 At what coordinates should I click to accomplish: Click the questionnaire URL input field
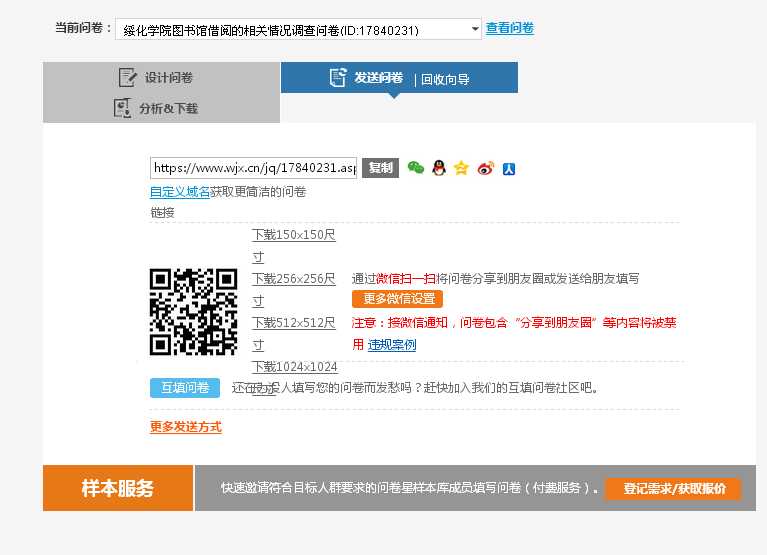pos(253,168)
